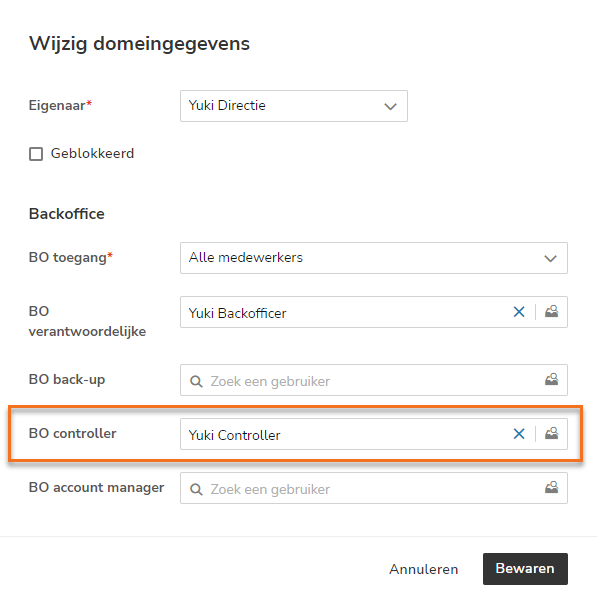This screenshot has height=598, width=597.
Task: Tick the Geblokkeerd checkbox
Action: click(x=36, y=154)
